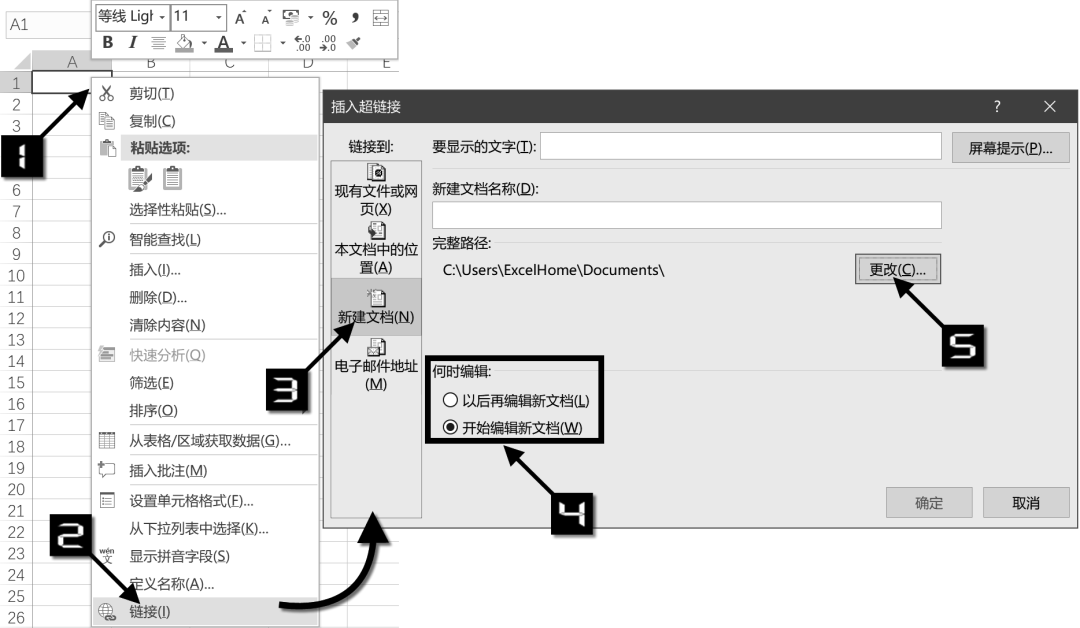Select 清除内容 in context menu
The image size is (1080, 628).
pos(205,325)
